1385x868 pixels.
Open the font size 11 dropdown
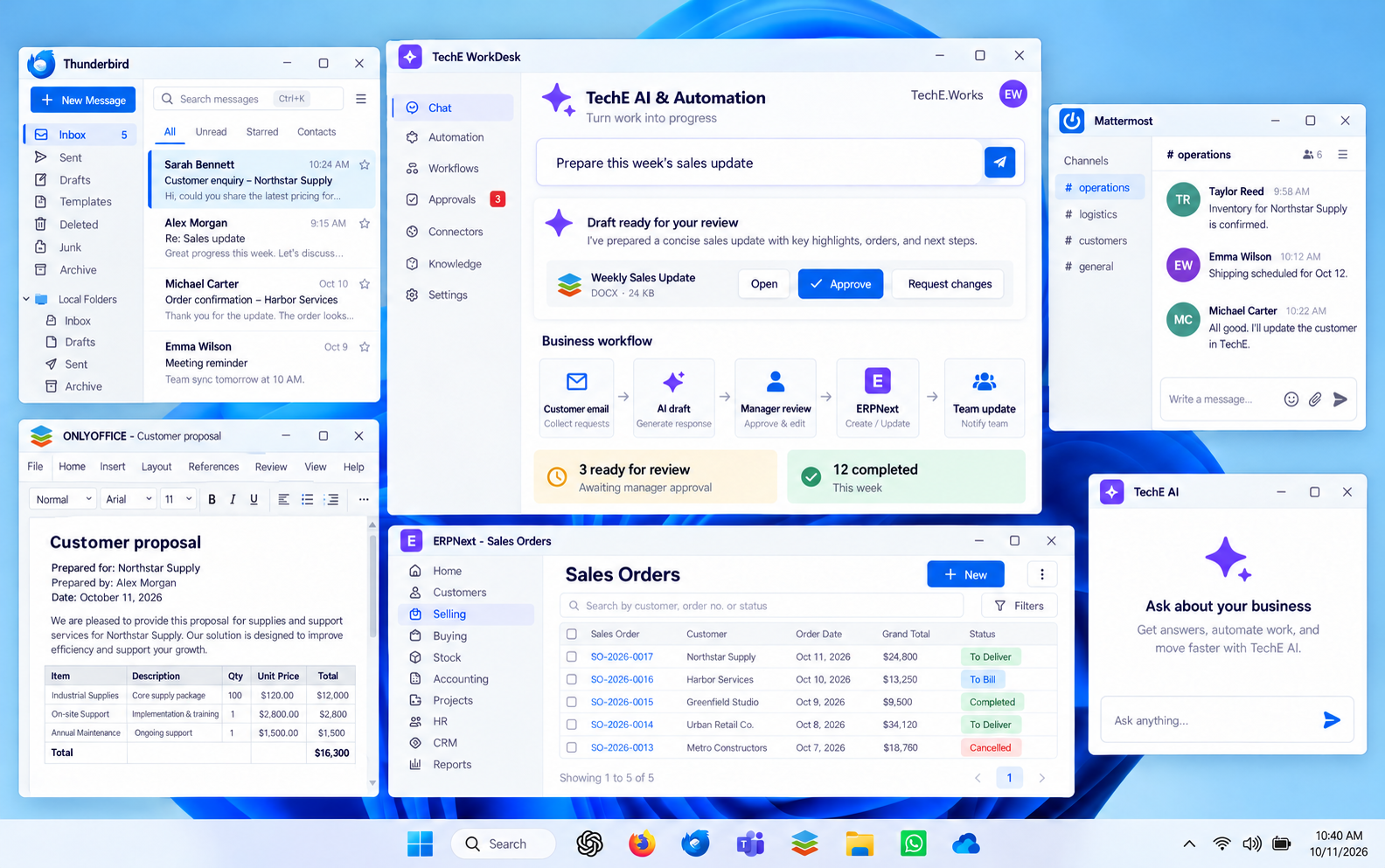tap(177, 499)
